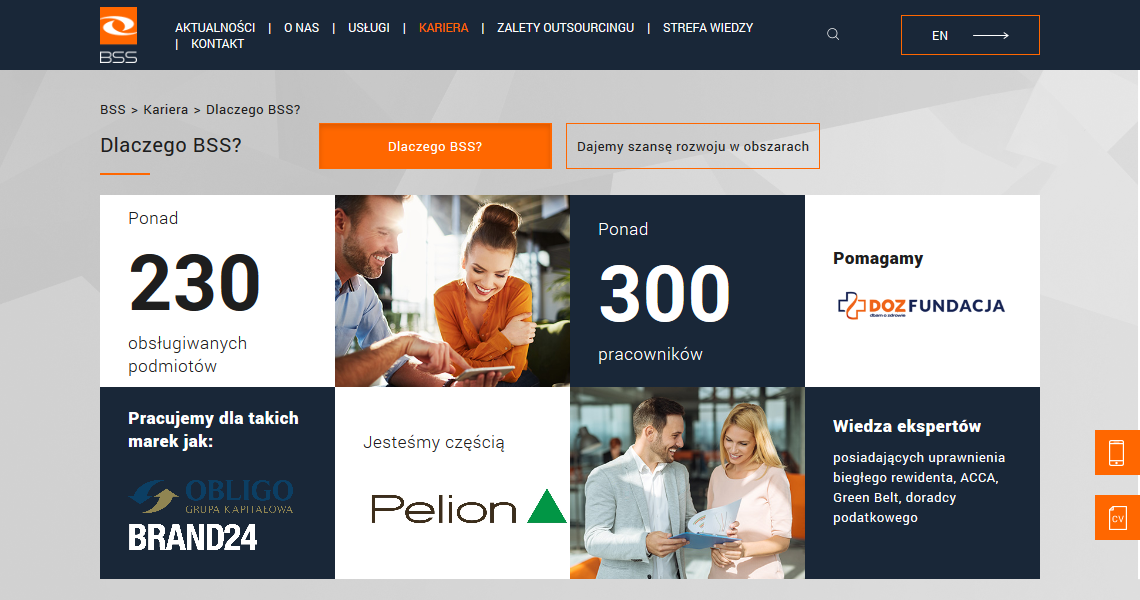The image size is (1140, 600).
Task: Click the orange mobile phone side icon
Action: pos(1117,452)
